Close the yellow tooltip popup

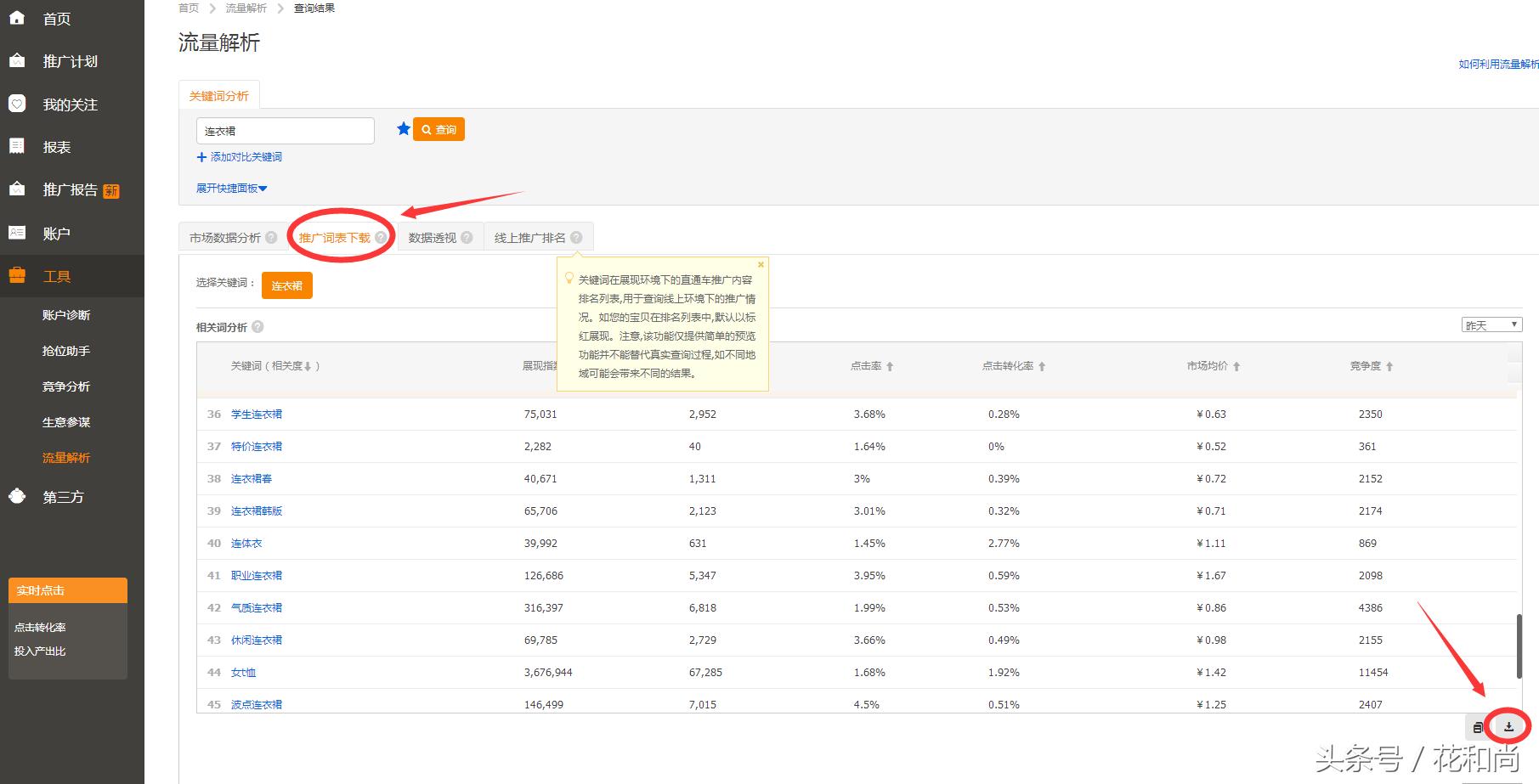(x=761, y=265)
